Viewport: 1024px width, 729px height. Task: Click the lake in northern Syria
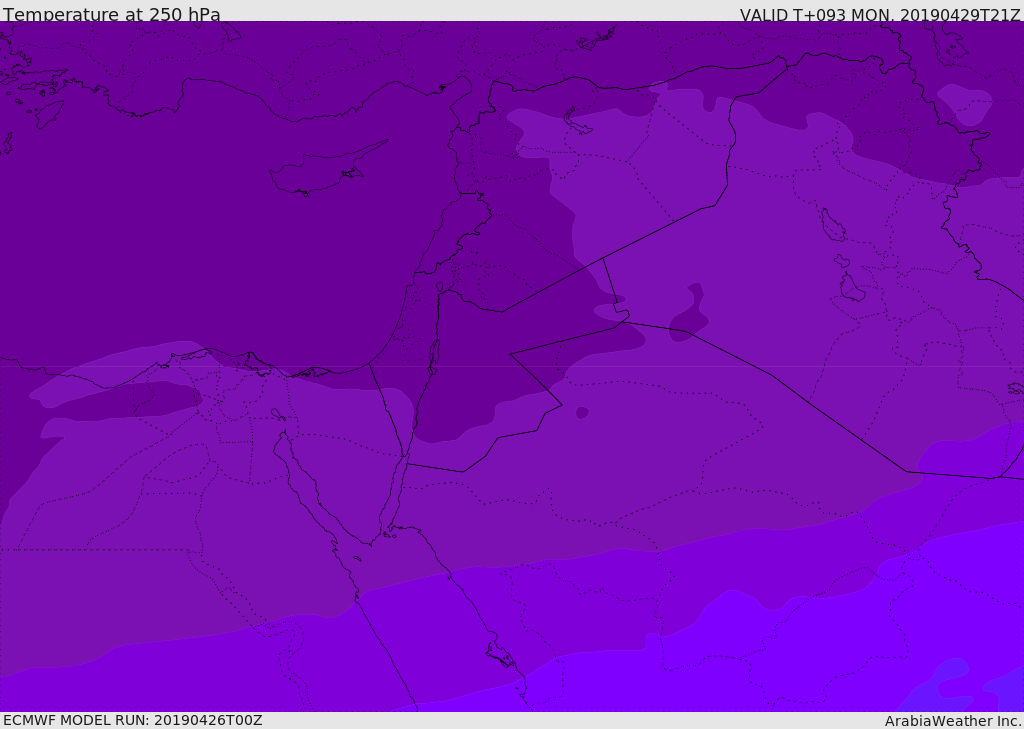tap(577, 121)
